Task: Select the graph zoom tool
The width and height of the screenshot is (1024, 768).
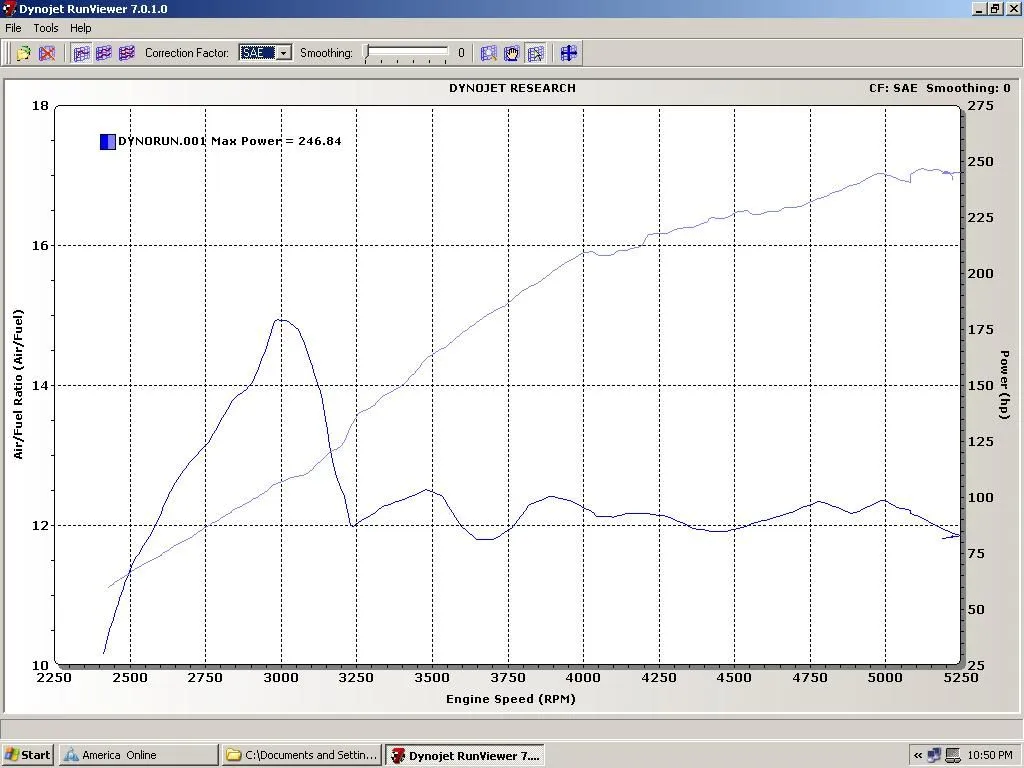Action: [x=489, y=53]
